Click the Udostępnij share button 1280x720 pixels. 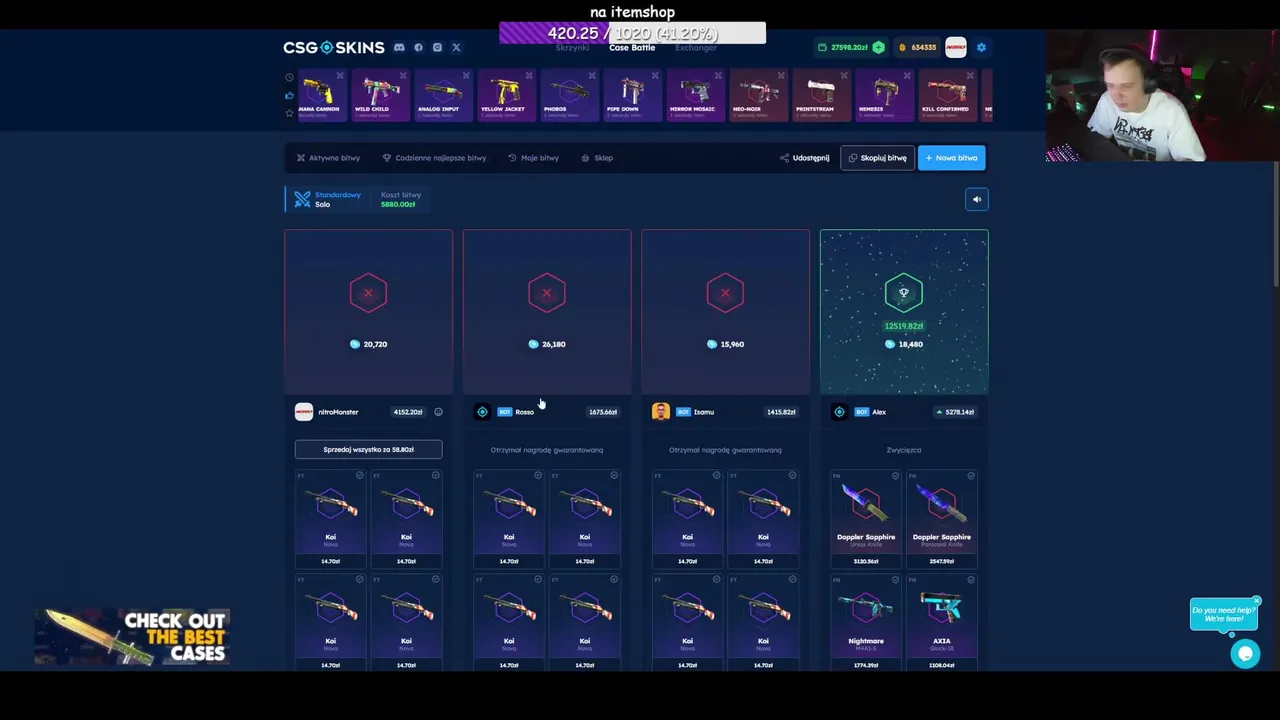pos(805,158)
